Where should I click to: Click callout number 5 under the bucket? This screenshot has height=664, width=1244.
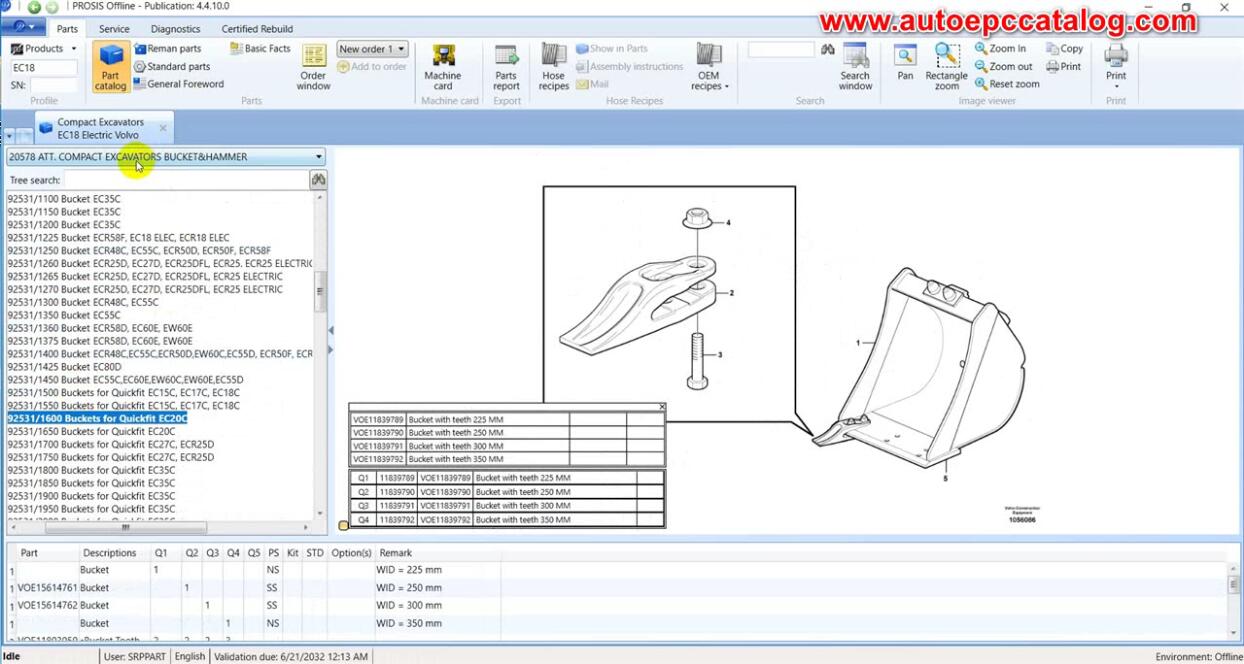pyautogui.click(x=945, y=479)
